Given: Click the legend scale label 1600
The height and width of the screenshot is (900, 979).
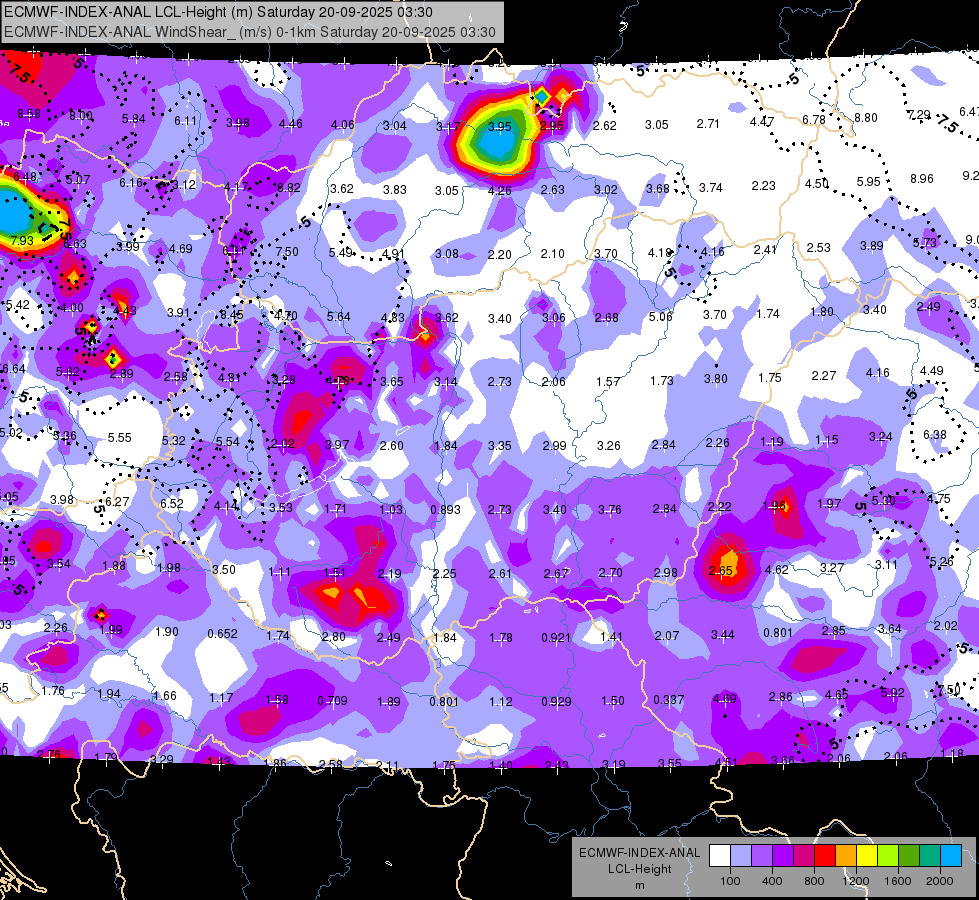Looking at the screenshot, I should pyautogui.click(x=898, y=881).
